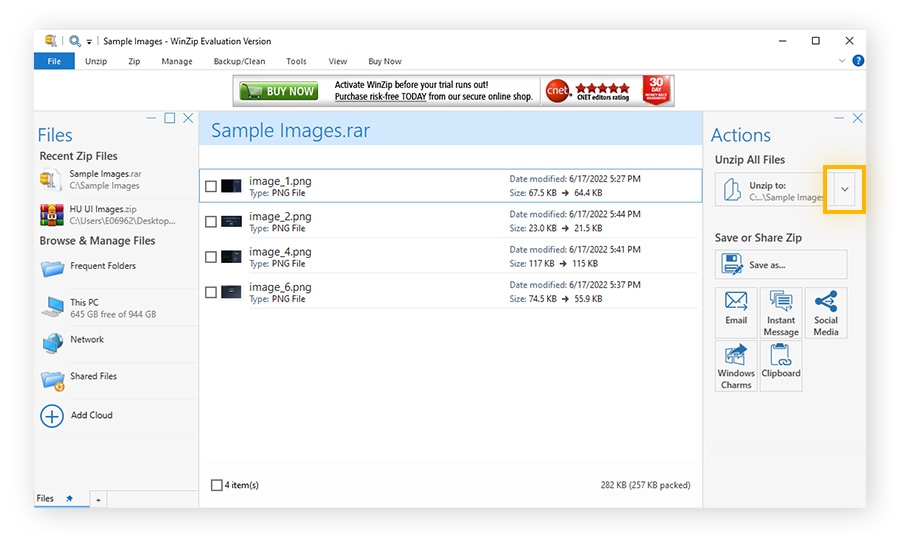
Task: Expand the Unzip to destination dropdown
Action: click(844, 189)
